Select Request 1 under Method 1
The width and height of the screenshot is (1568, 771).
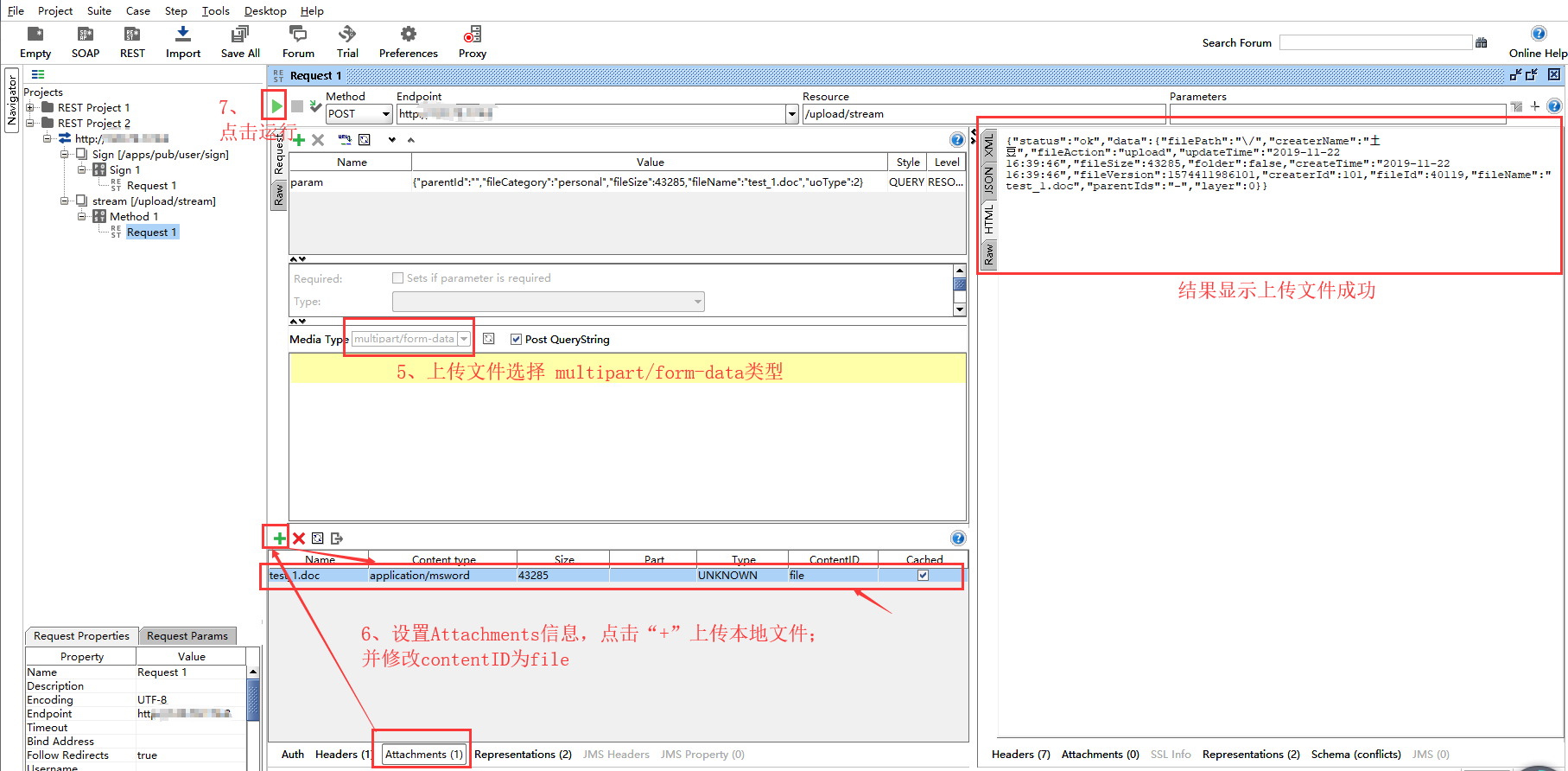tap(151, 233)
